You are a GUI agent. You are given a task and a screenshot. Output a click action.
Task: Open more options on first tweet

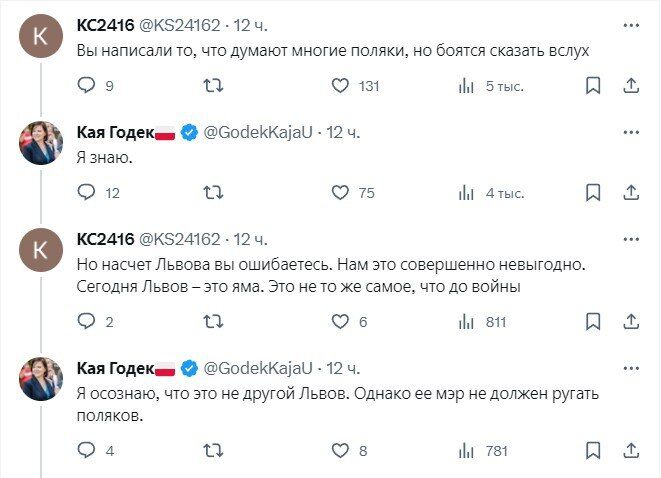coord(632,24)
